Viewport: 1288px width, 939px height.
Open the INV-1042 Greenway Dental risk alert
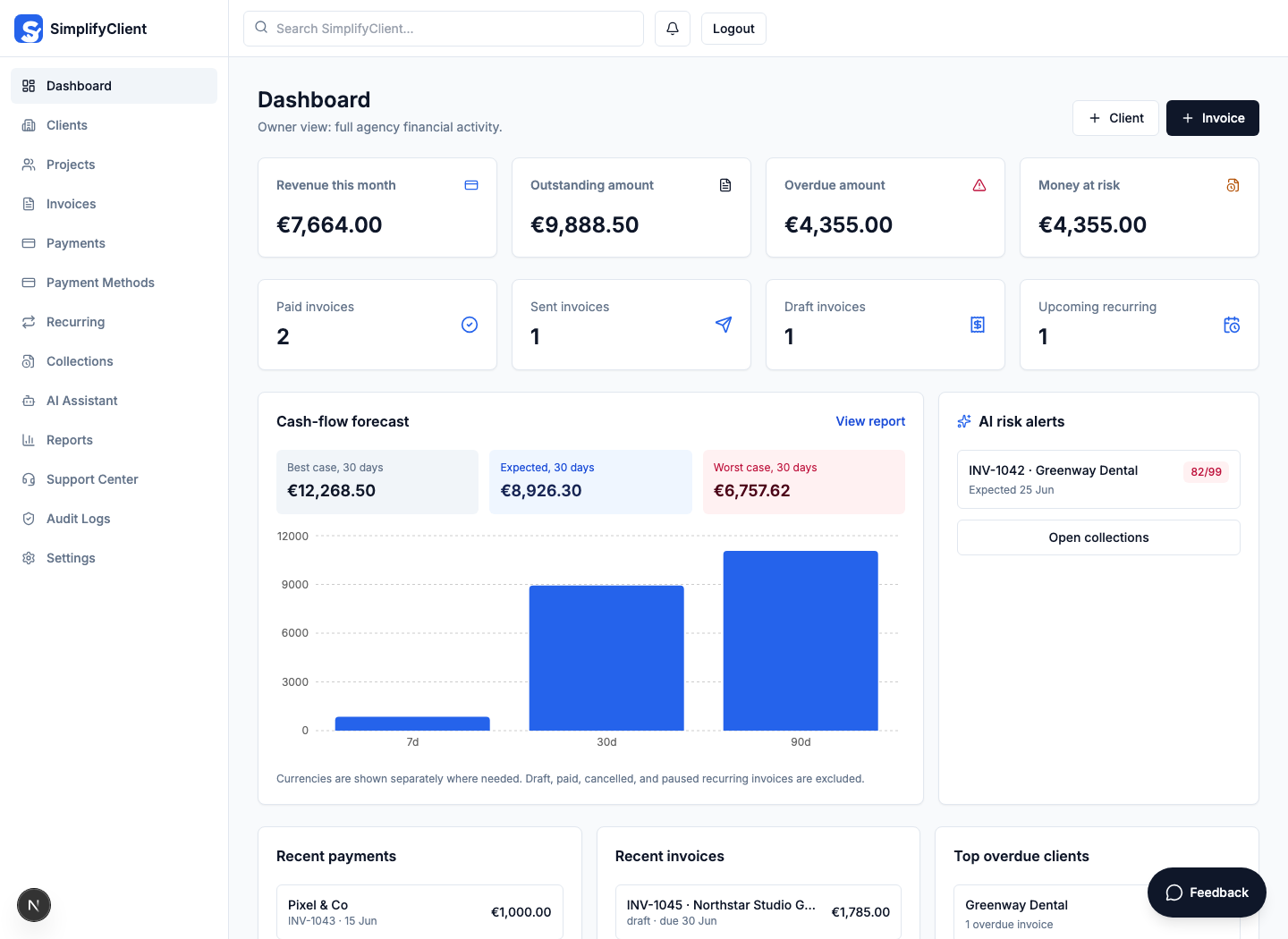(1098, 479)
